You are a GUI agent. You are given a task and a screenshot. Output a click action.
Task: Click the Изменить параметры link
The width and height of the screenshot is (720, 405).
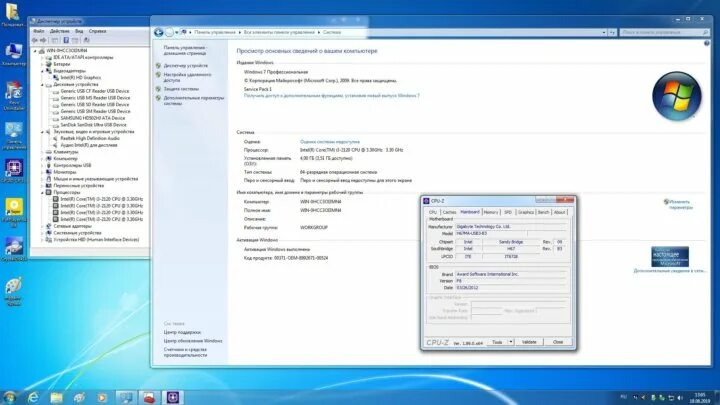pos(680,205)
